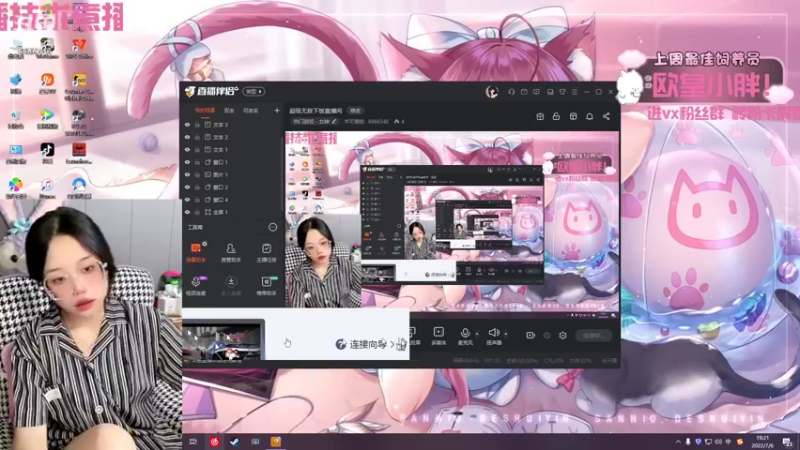Hide the 窗口 2 source
The height and width of the screenshot is (450, 800).
coord(187,187)
